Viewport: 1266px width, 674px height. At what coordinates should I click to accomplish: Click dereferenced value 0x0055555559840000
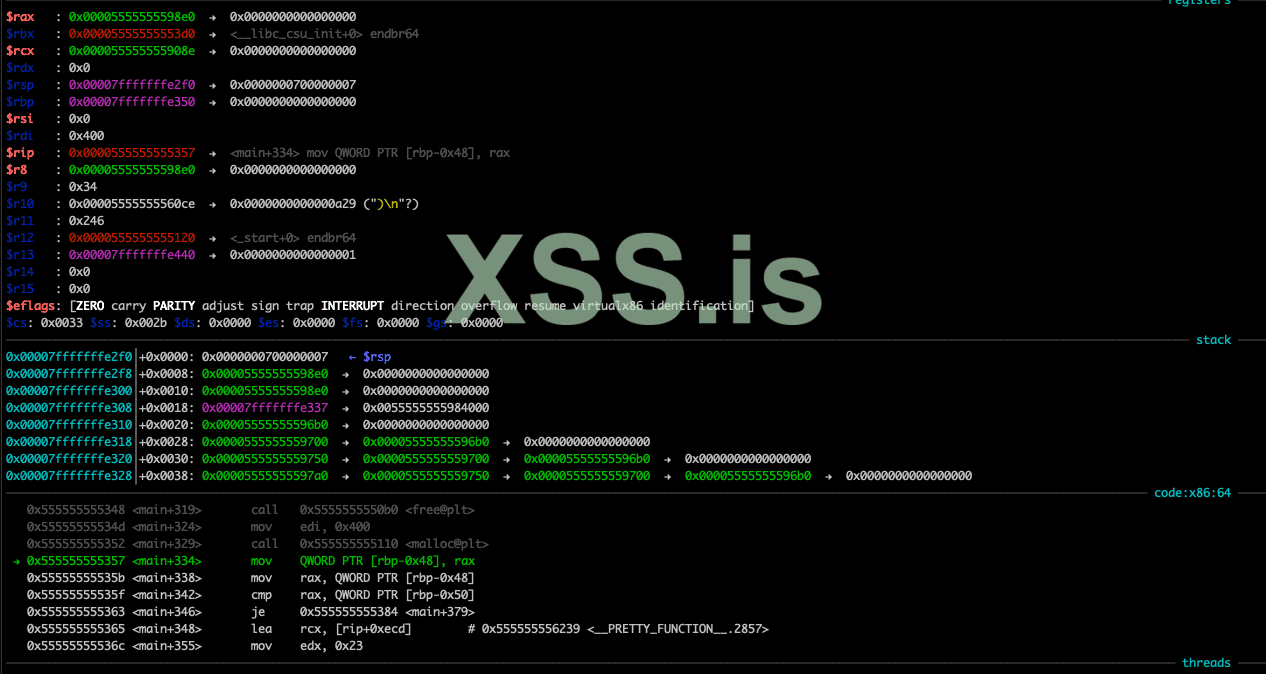(426, 408)
